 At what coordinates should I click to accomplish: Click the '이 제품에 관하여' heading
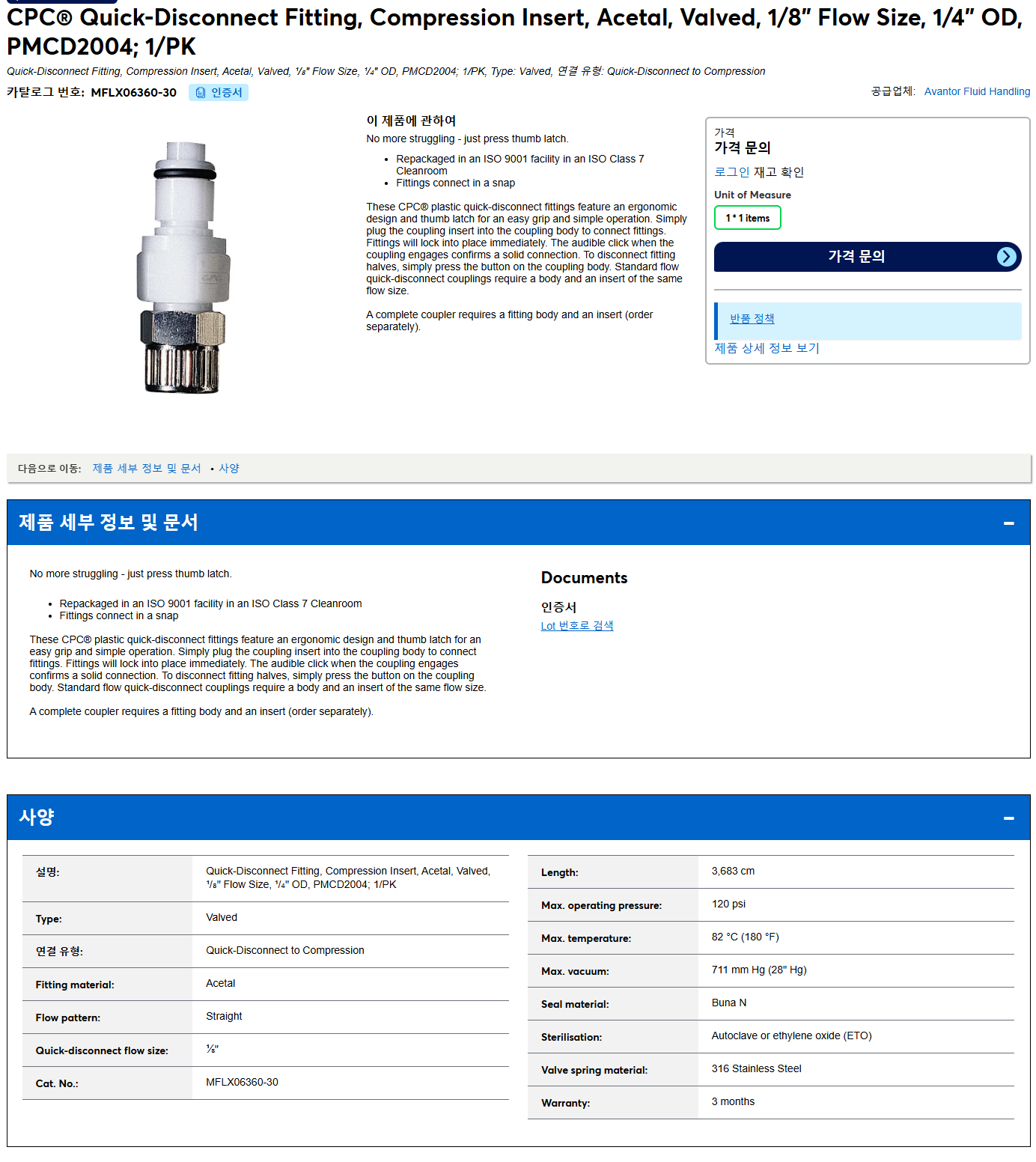(x=411, y=121)
